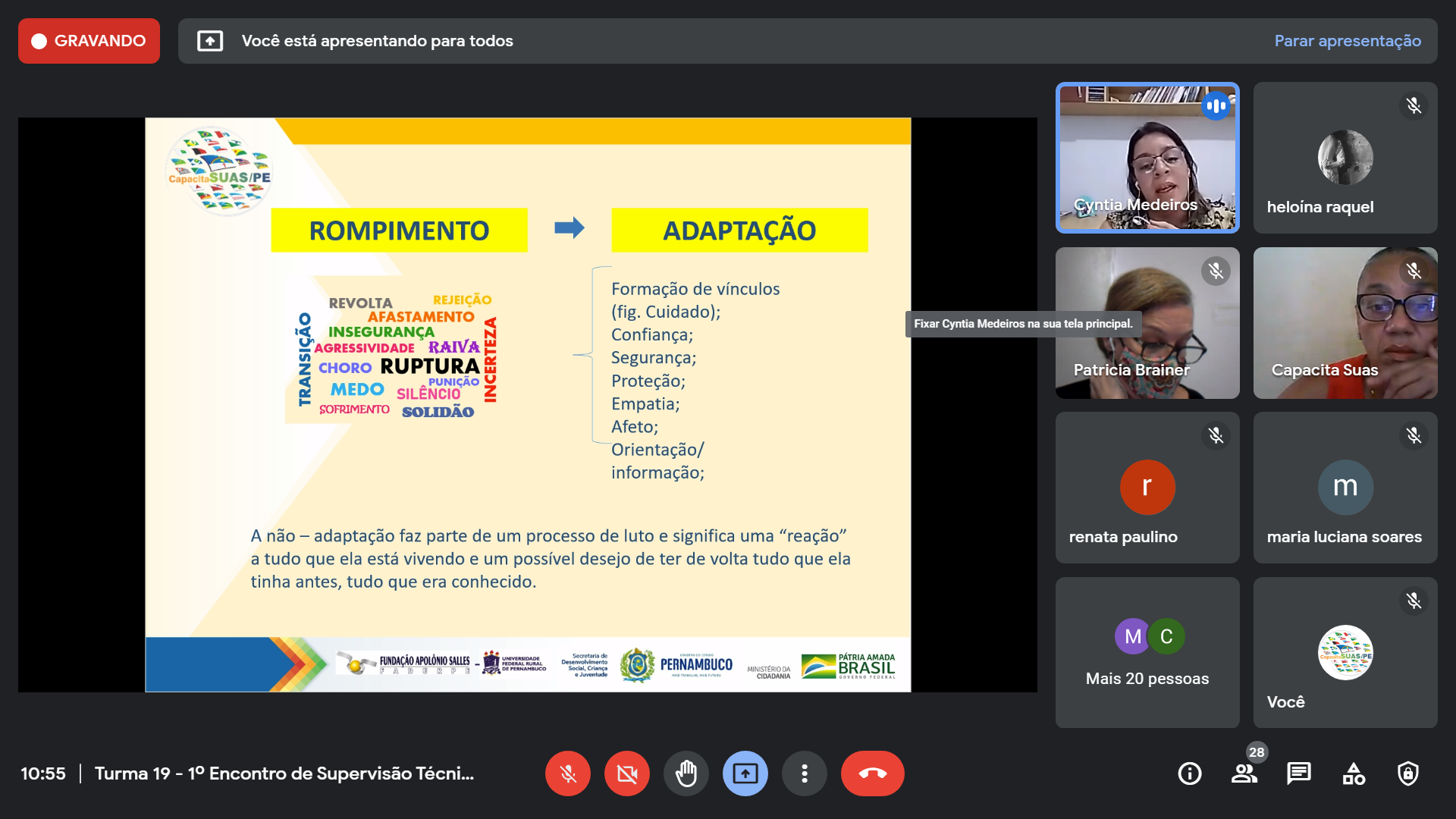The height and width of the screenshot is (819, 1456).
Task: Open the Mais 20 pessoas tile
Action: [1147, 652]
